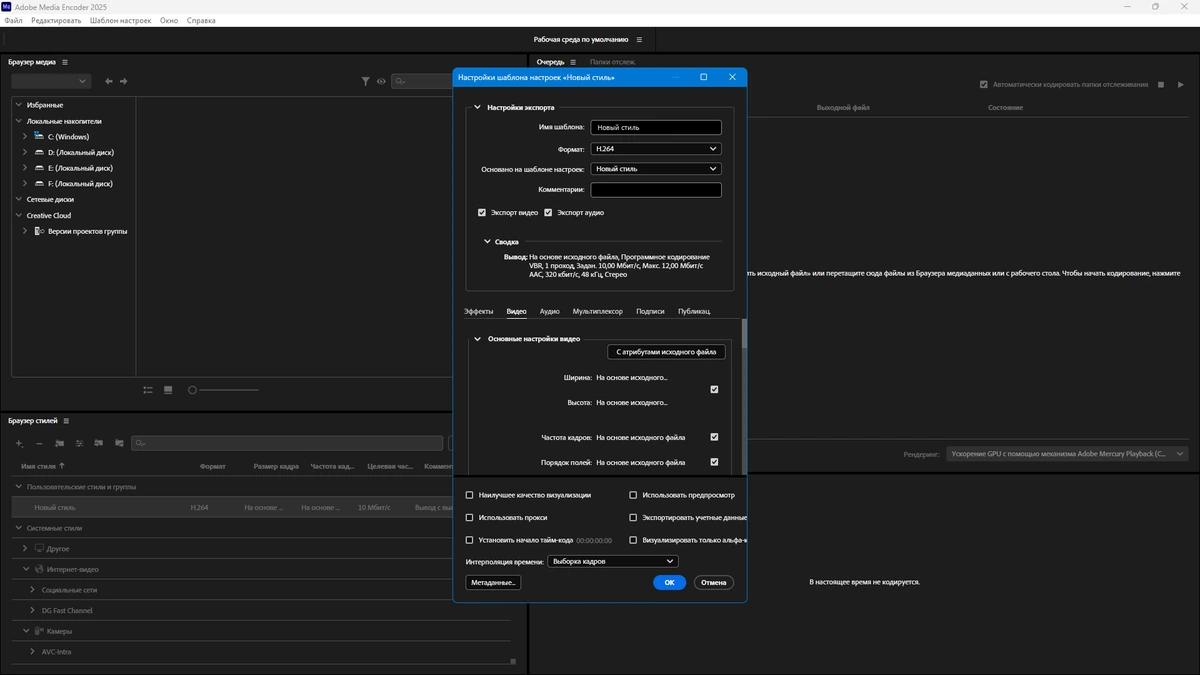Click the Интернет-видео globe icon

coord(40,569)
